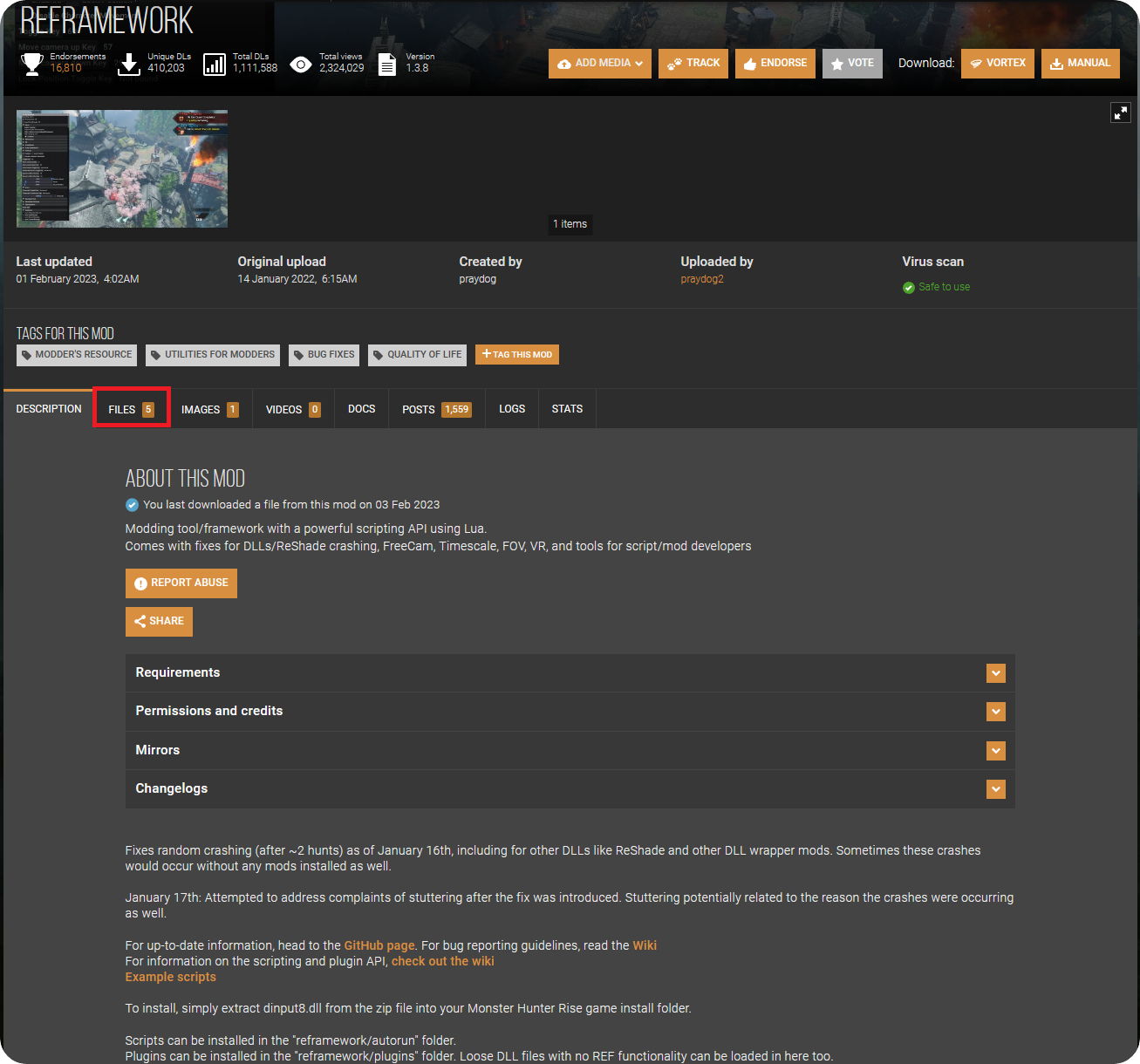Click the green Safe to use checkmark icon

[x=909, y=288]
